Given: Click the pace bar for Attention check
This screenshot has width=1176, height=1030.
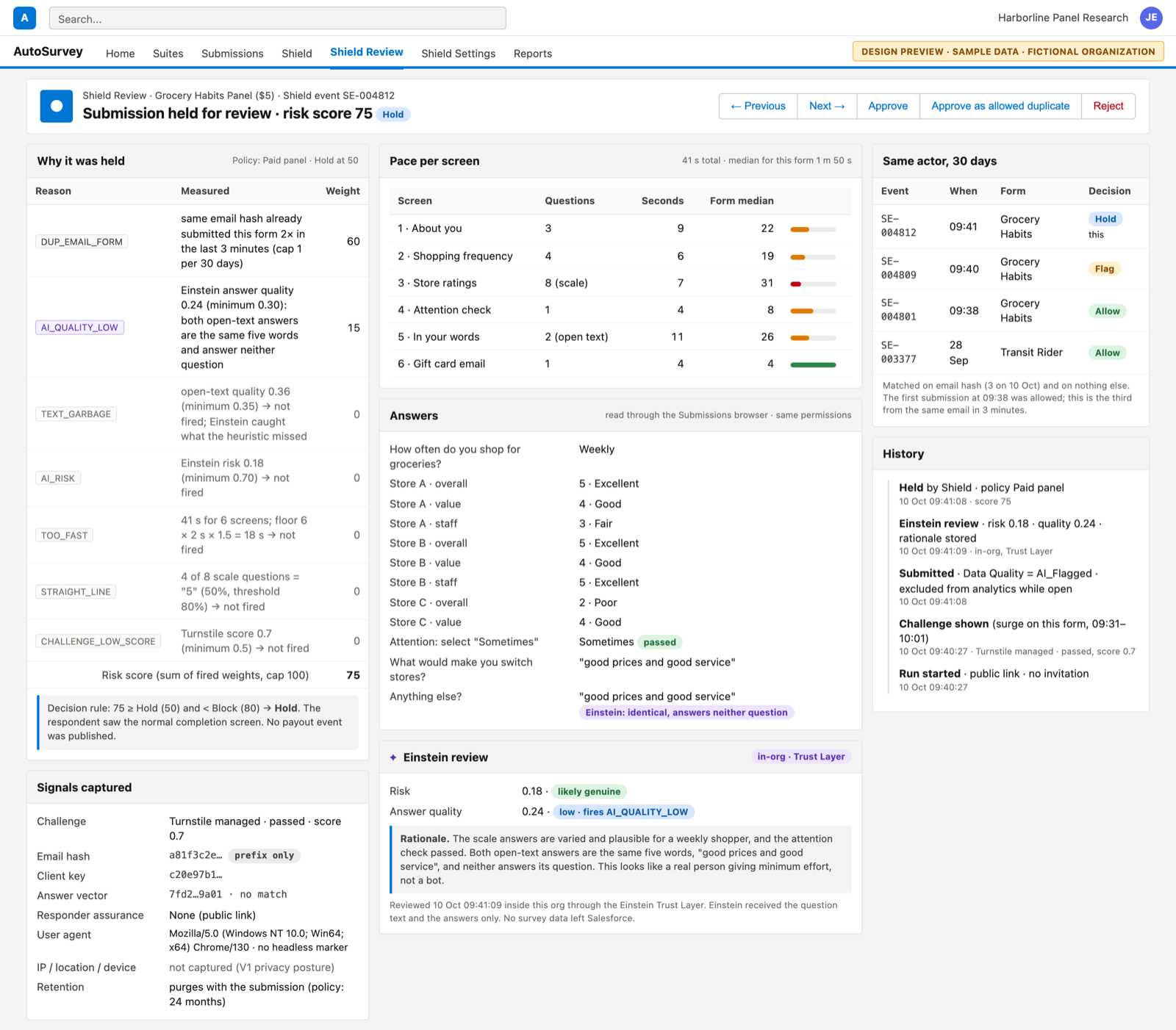Looking at the screenshot, I should (x=813, y=311).
